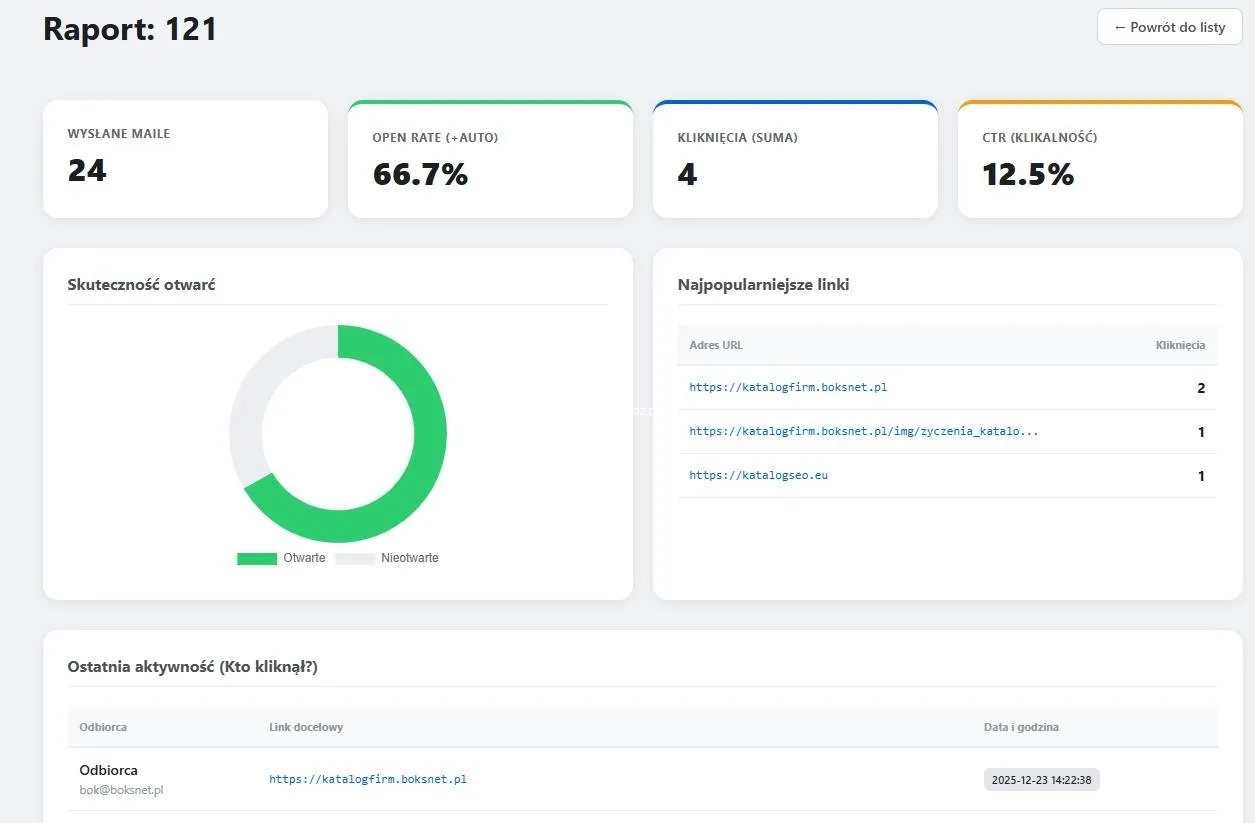Select the Open Rate (+Auto) card
The image size is (1255, 823).
tap(490, 159)
